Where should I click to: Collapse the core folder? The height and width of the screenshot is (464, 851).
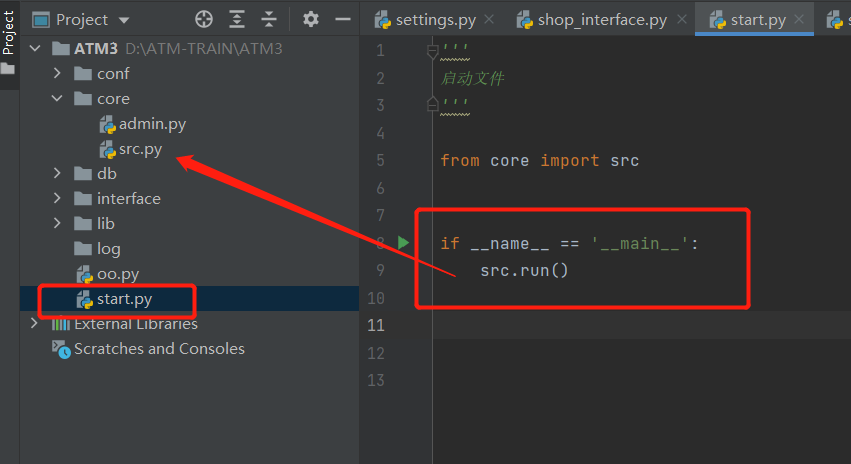click(57, 98)
